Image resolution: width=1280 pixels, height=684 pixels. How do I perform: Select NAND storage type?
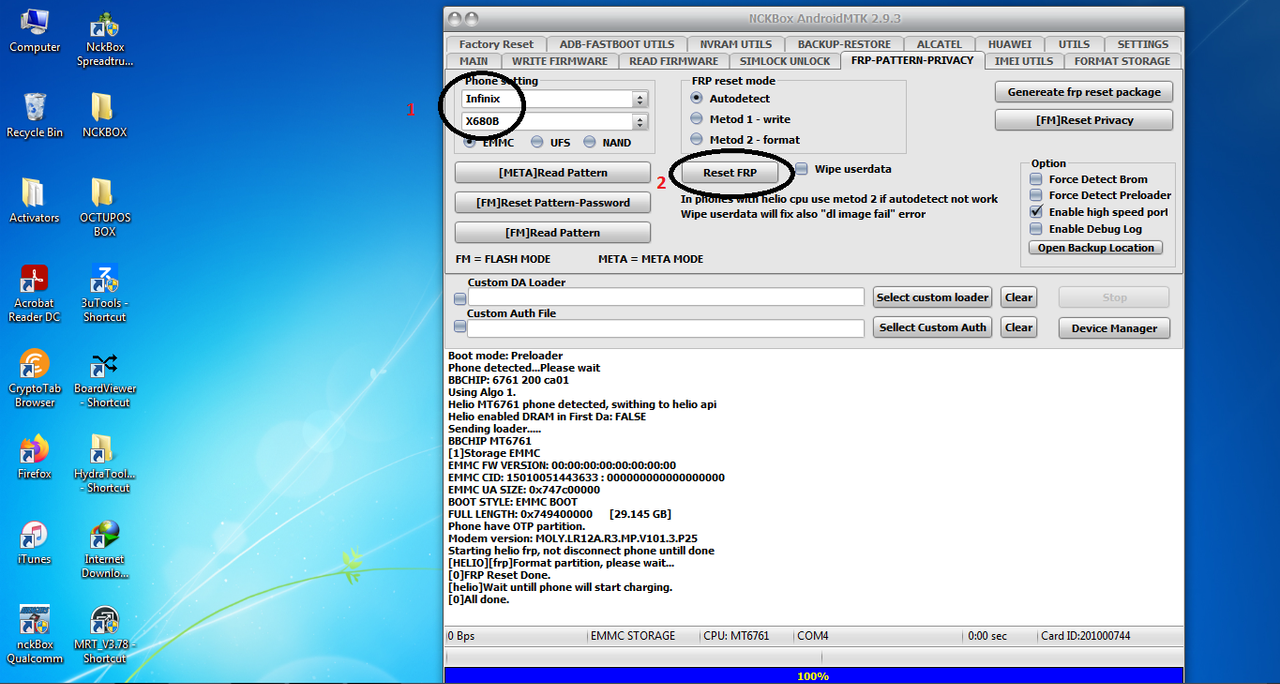coord(590,142)
